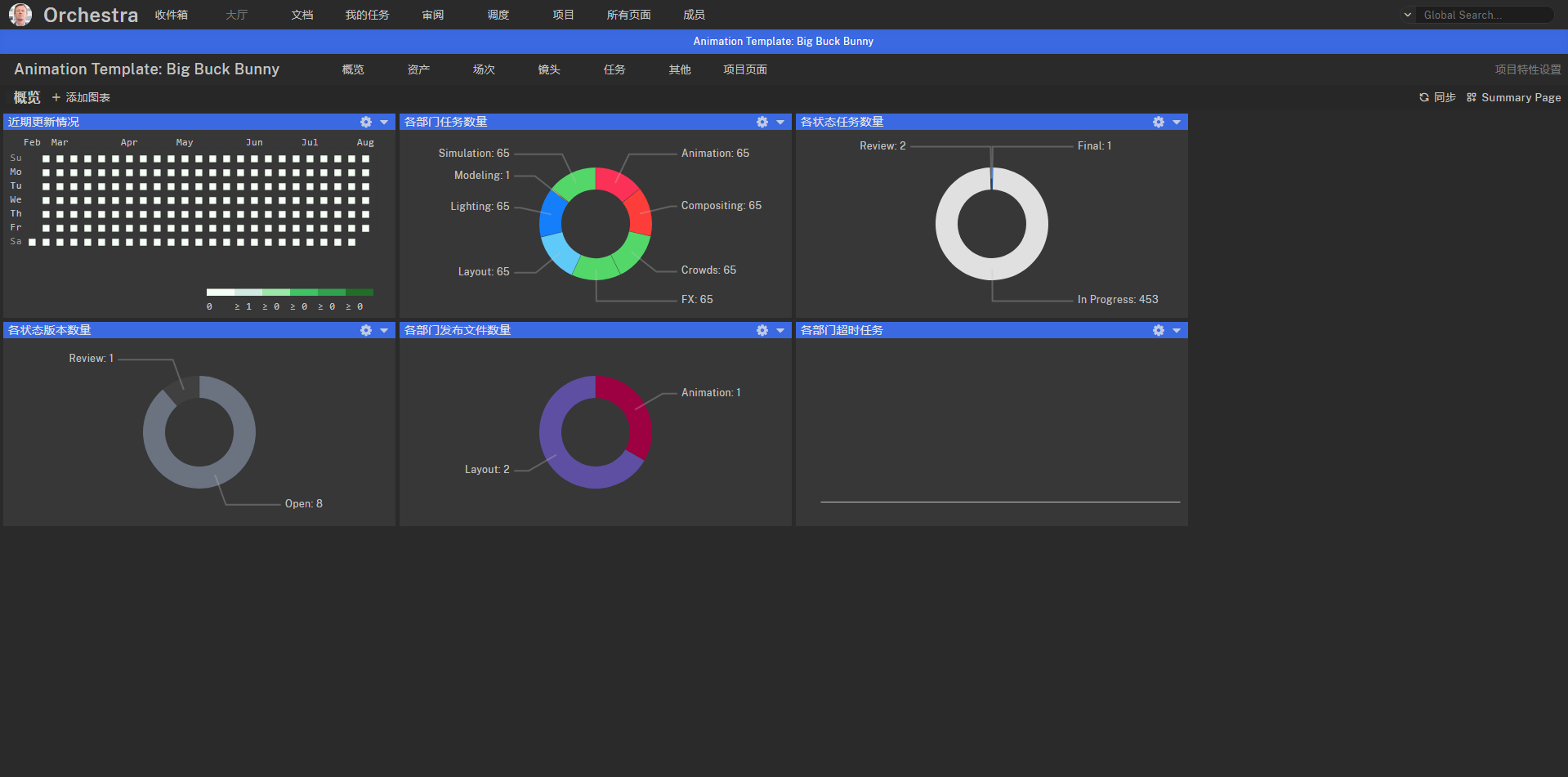The image size is (1568, 777).
Task: Click the Simulation: 65 label
Action: [474, 153]
